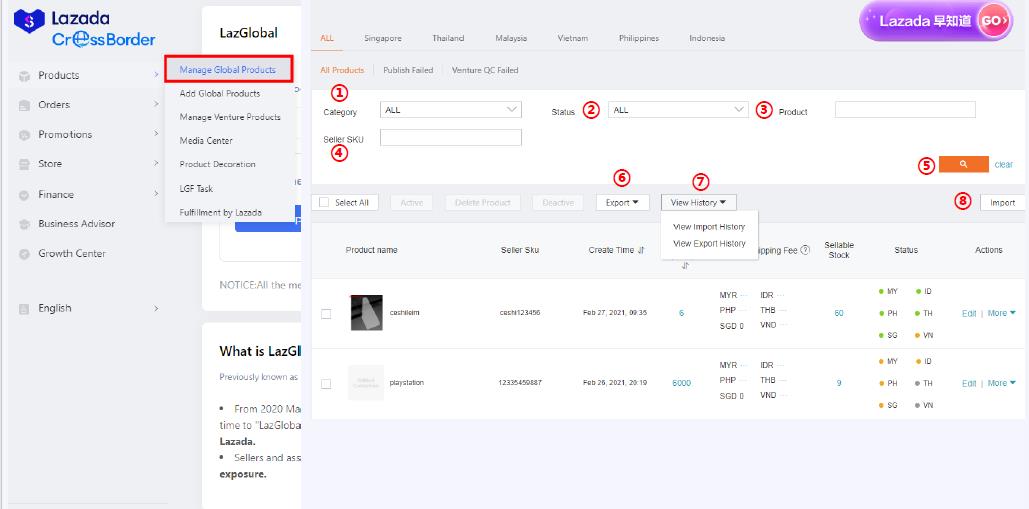Image resolution: width=1029 pixels, height=509 pixels.
Task: Switch to the Malaysia tab
Action: coord(511,38)
